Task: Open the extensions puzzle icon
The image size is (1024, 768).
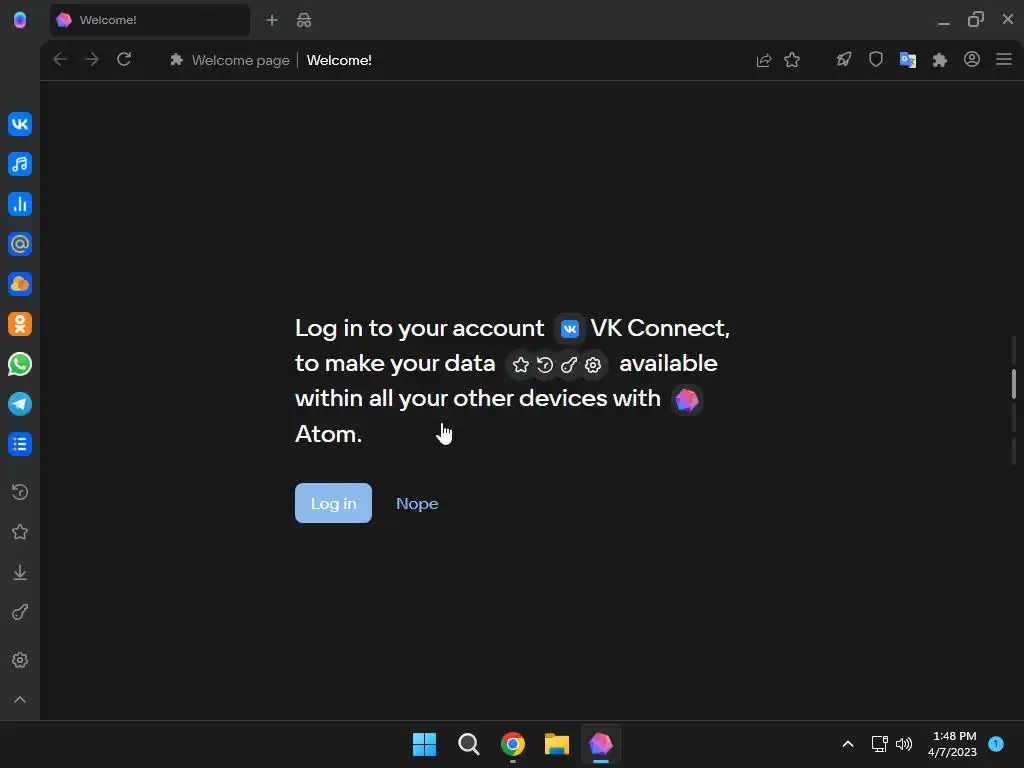Action: pyautogui.click(x=940, y=60)
